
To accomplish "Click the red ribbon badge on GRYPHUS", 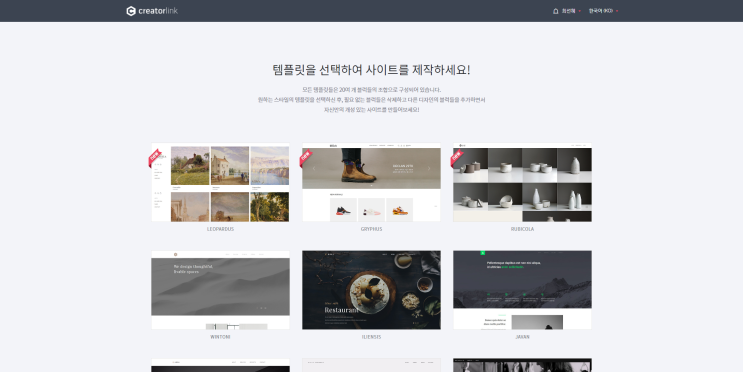I will point(306,158).
